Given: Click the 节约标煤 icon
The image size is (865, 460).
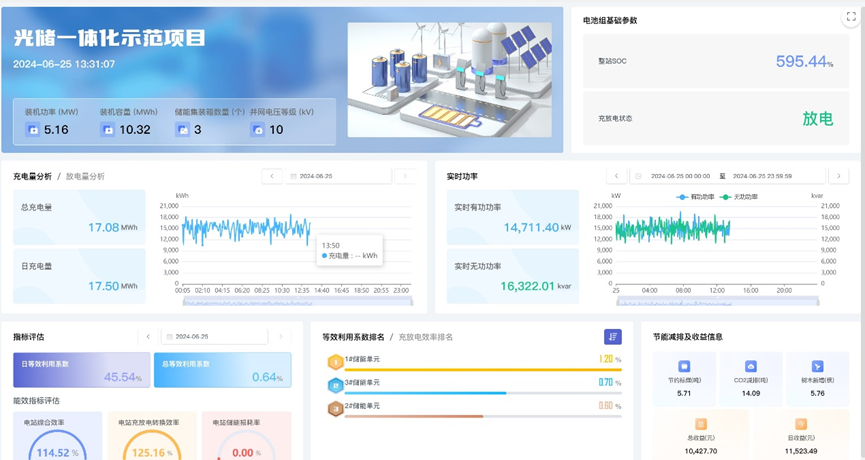Looking at the screenshot, I should click(684, 367).
